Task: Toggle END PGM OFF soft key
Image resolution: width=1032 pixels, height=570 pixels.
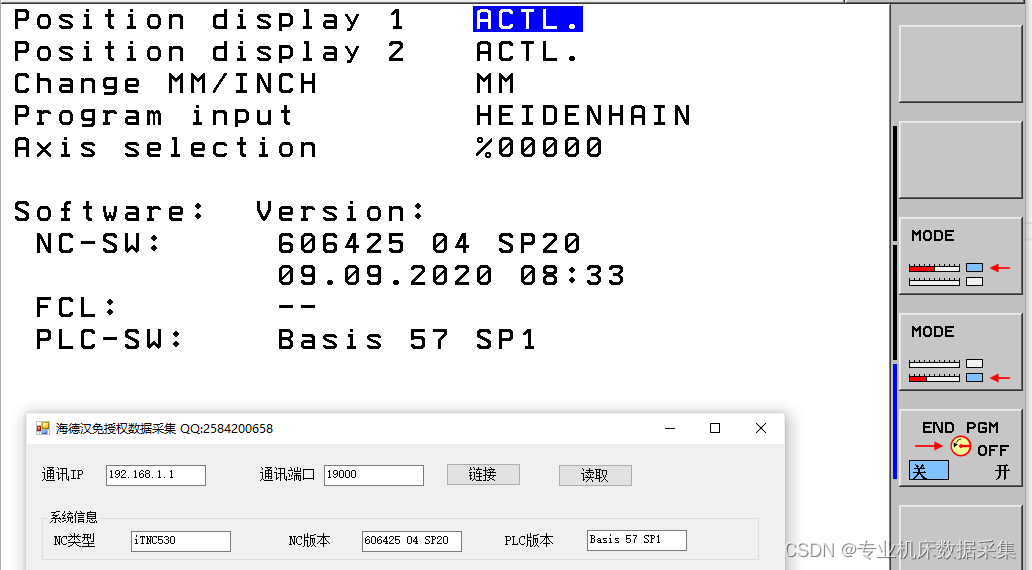Action: [961, 448]
